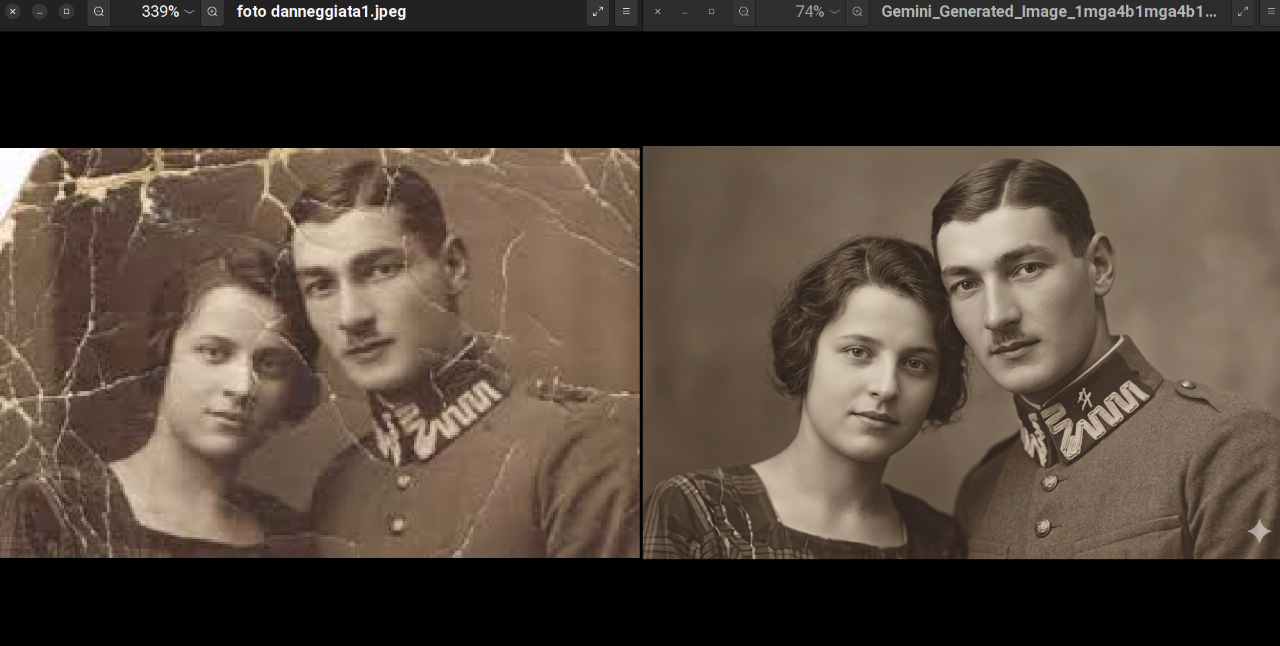
Task: Open the 74% zoom level dropdown
Action: [x=816, y=12]
